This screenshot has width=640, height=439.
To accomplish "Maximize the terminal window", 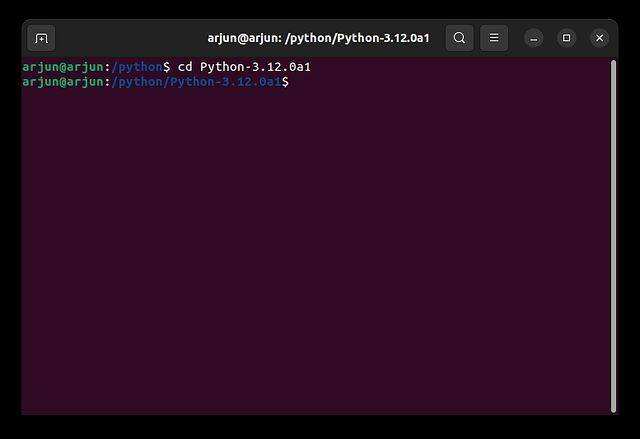I will (x=567, y=38).
